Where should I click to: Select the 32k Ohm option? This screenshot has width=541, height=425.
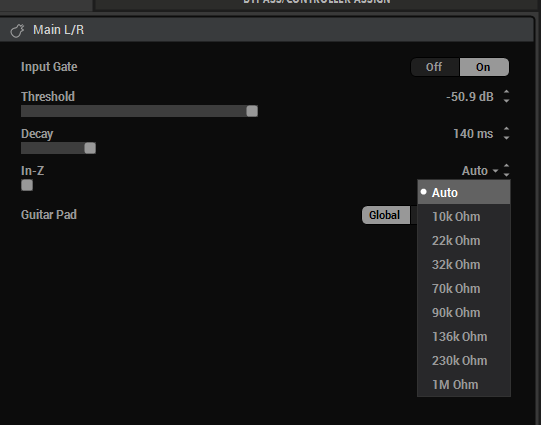464,265
